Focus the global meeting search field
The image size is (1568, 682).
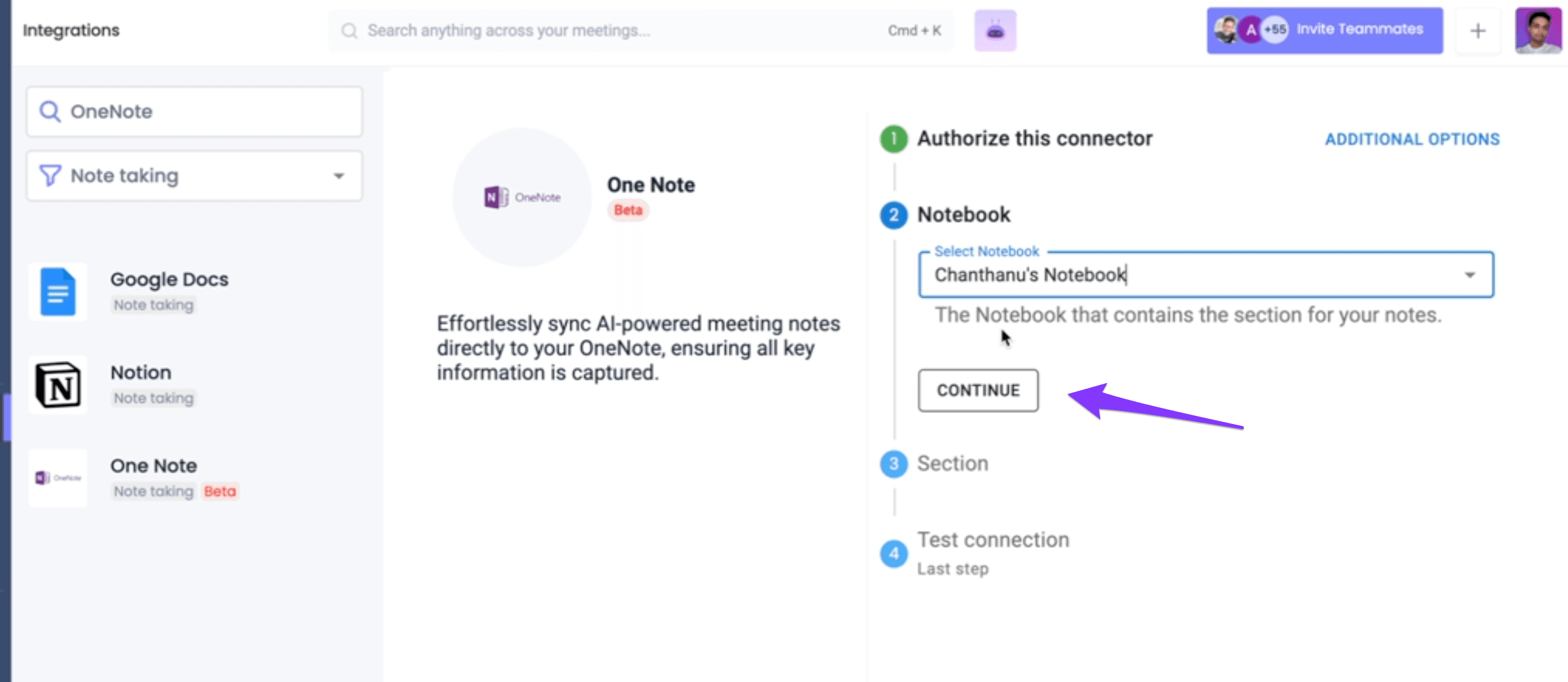coord(641,30)
